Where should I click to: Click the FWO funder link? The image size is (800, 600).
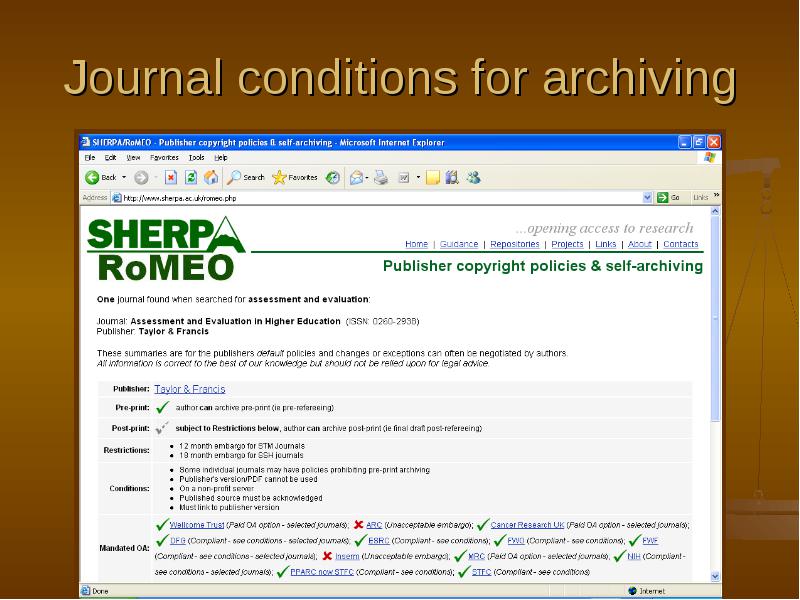[x=516, y=540]
